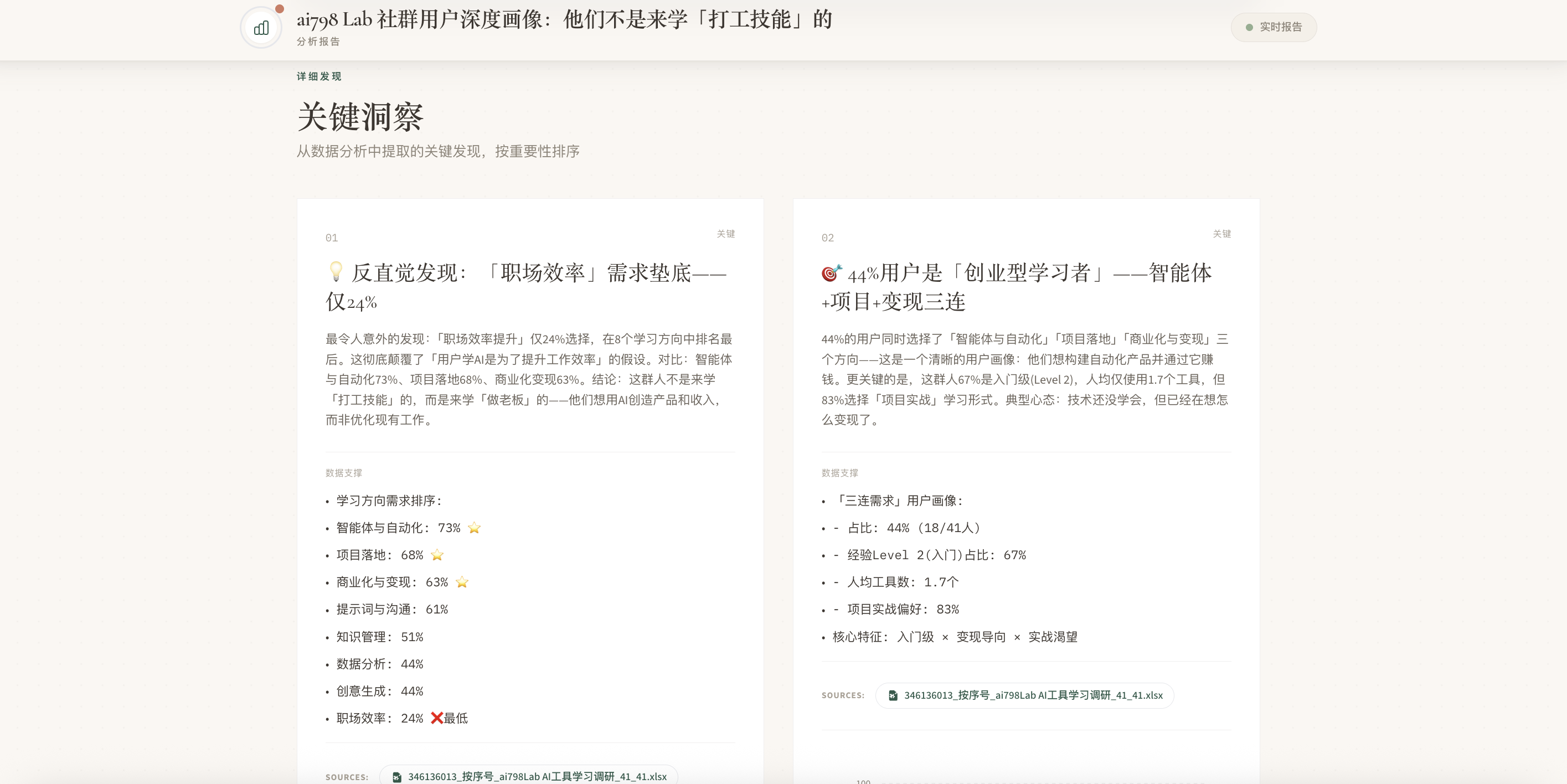Click the star next to 项目落地: 68%

click(437, 555)
